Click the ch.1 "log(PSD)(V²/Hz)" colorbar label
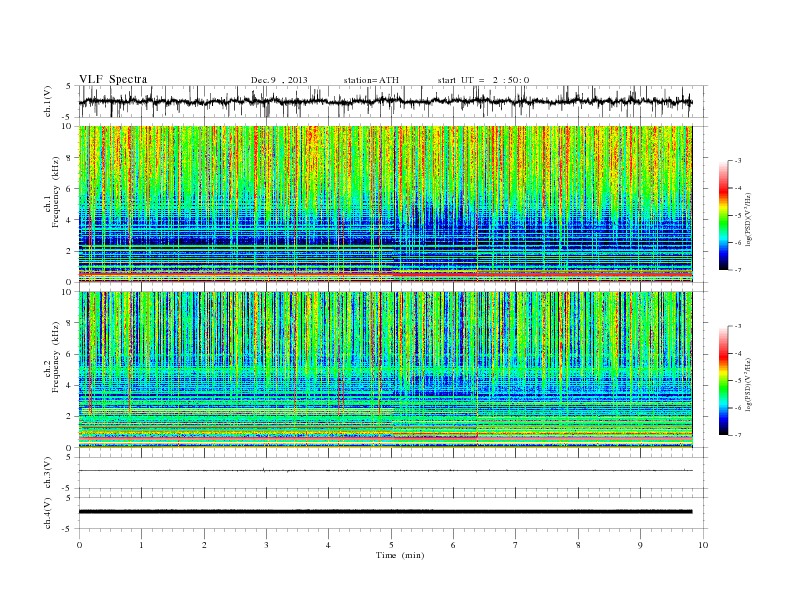Viewport: 792px width, 612px height. coord(749,219)
